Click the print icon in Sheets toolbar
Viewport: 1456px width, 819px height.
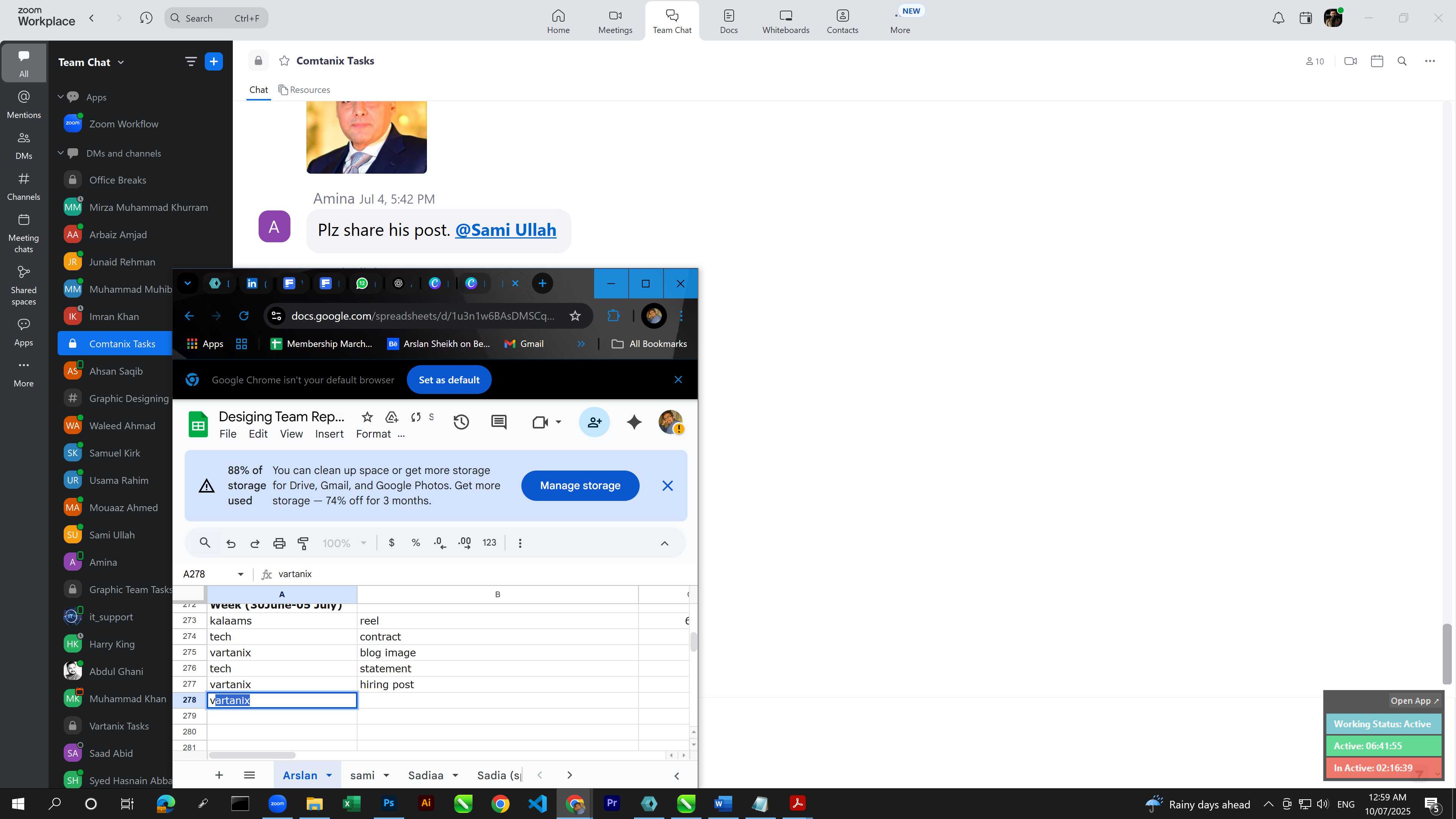[x=279, y=543]
